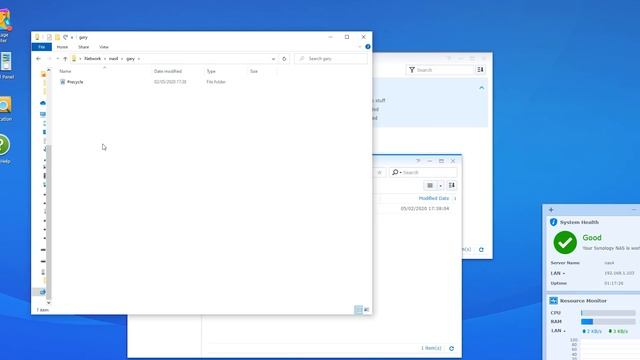Click the navigation pane scrollbar

(49, 222)
